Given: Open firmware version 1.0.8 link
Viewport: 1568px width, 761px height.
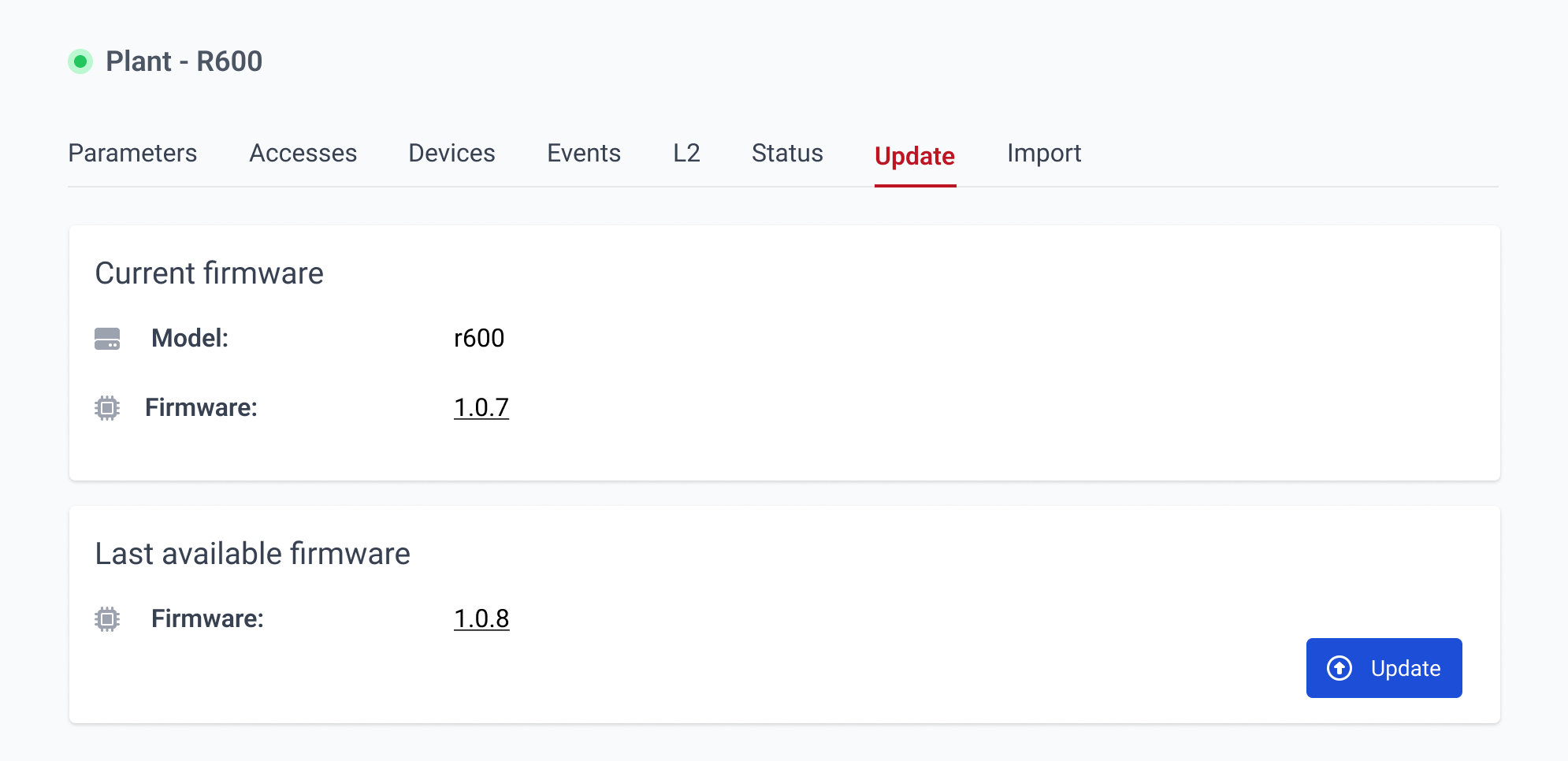Looking at the screenshot, I should pos(481,618).
